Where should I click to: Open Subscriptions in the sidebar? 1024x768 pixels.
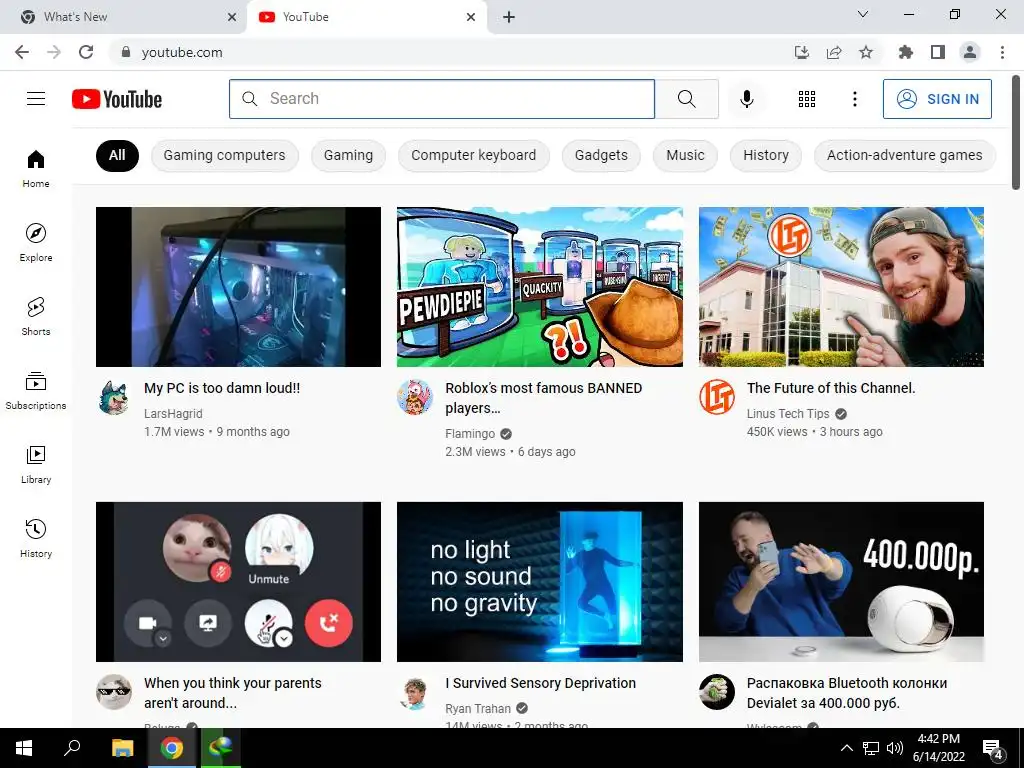pos(36,390)
